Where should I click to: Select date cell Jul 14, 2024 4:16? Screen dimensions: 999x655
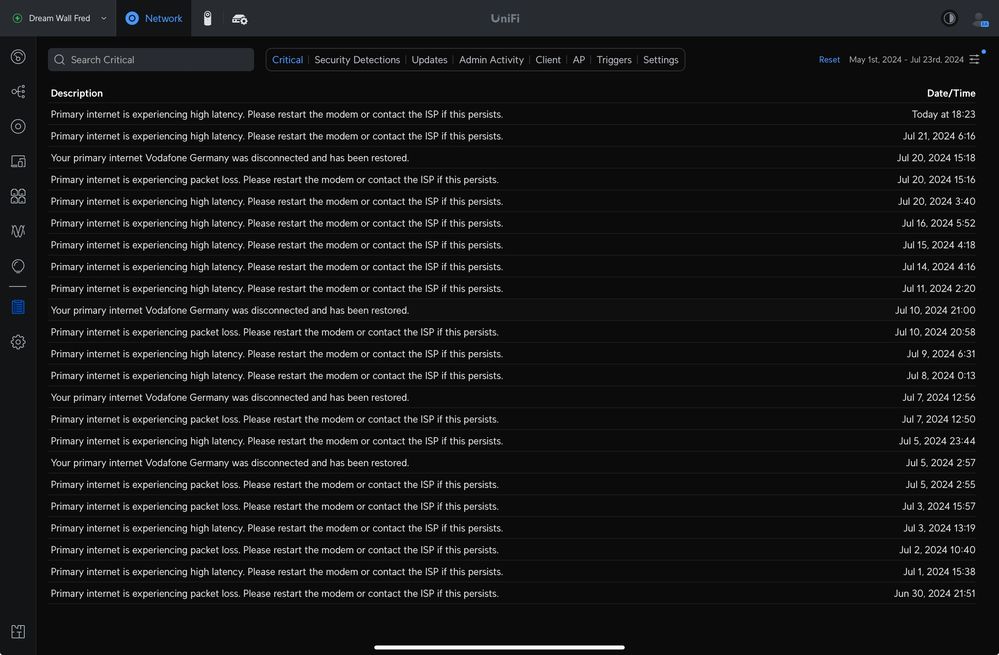coord(938,266)
